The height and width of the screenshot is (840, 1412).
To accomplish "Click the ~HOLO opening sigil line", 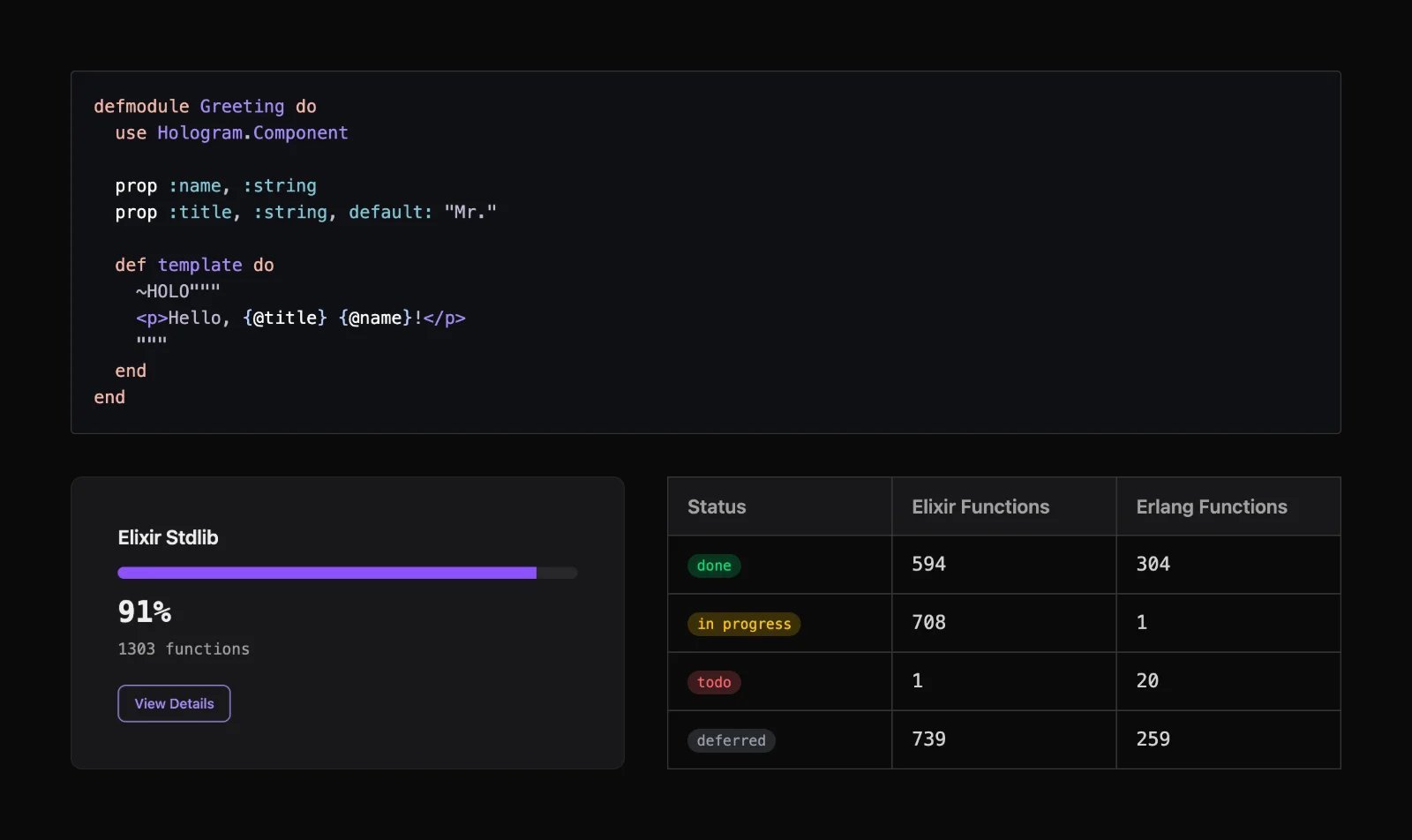I will point(178,291).
